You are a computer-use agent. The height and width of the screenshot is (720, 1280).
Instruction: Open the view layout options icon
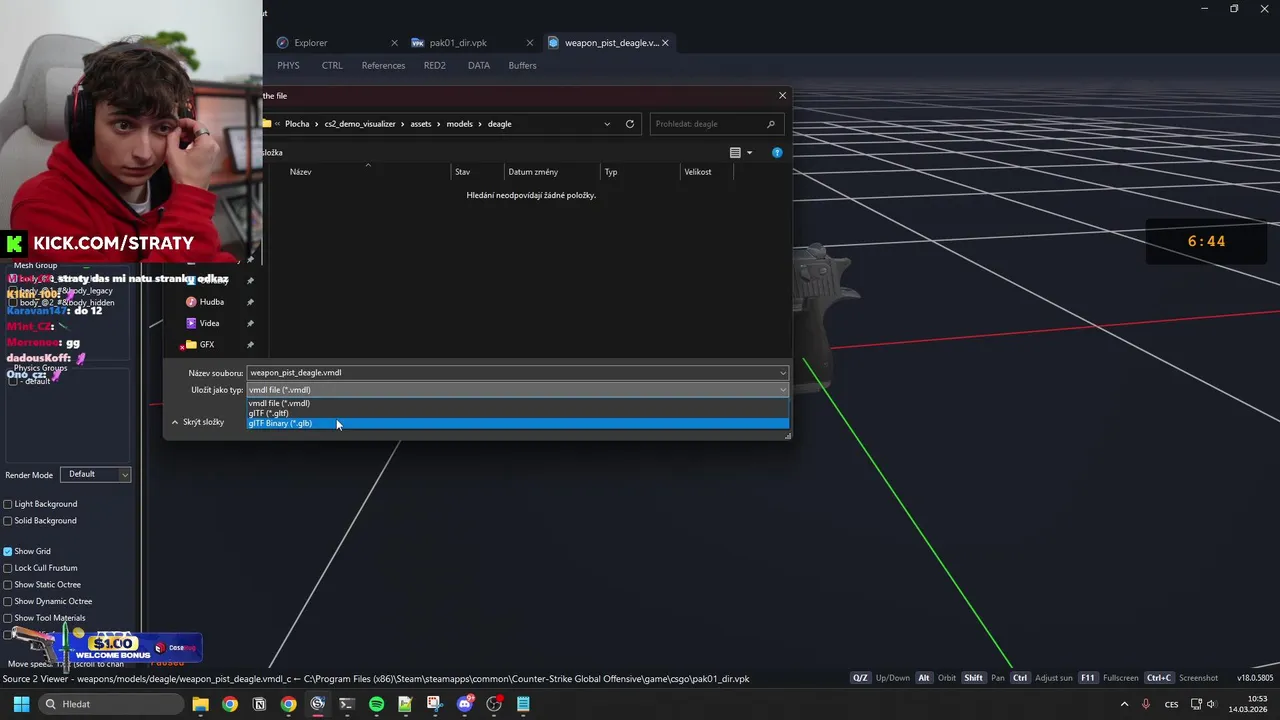point(735,153)
